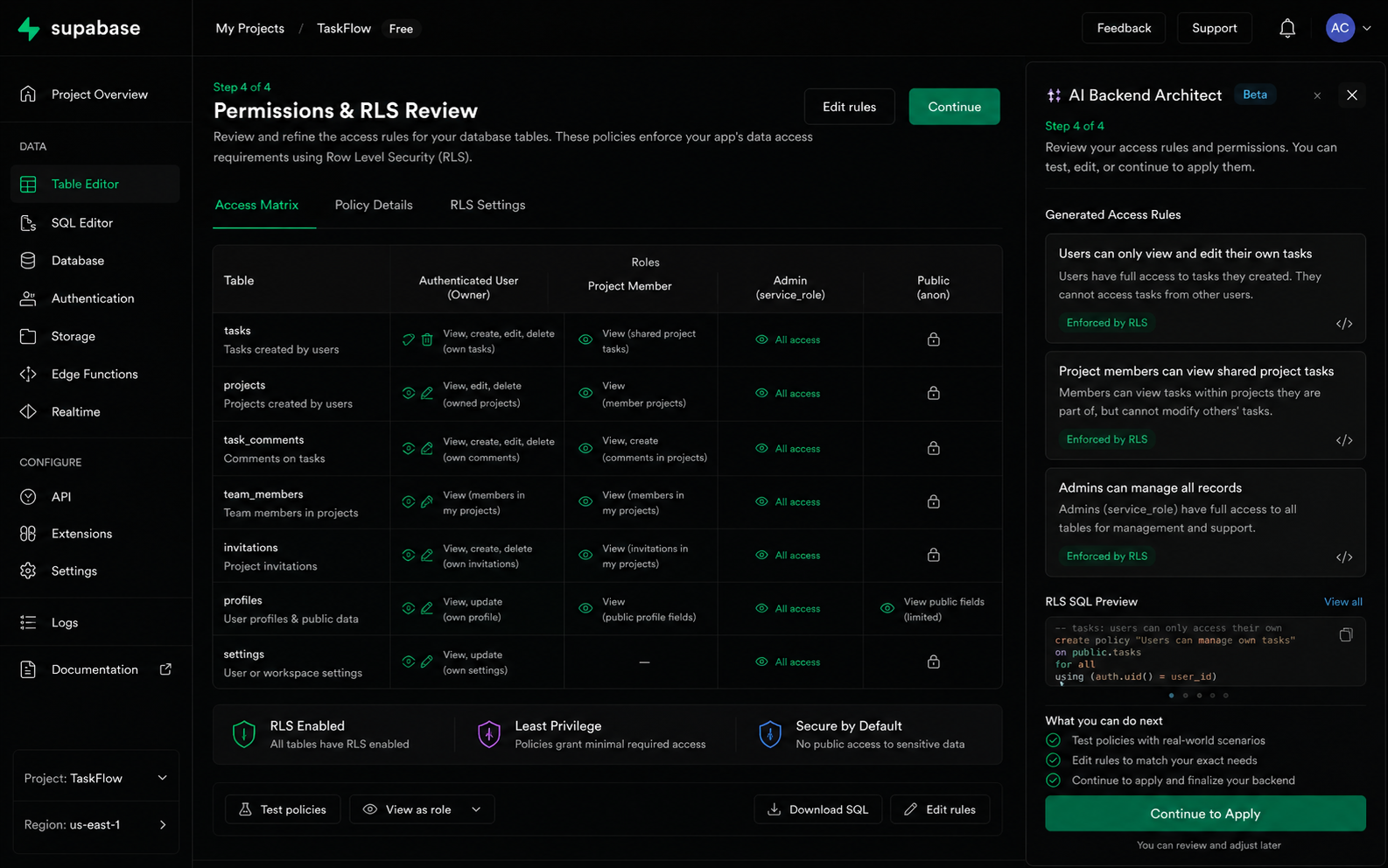The width and height of the screenshot is (1388, 868).
Task: Click the Database sidebar icon
Action: (x=28, y=260)
